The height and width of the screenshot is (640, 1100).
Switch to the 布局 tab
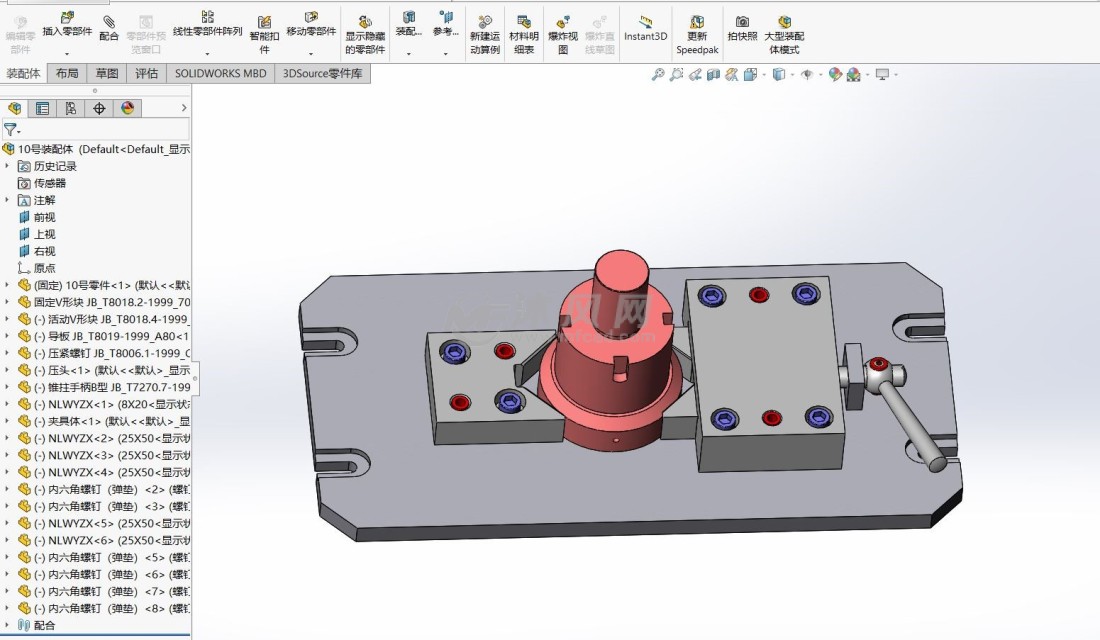pyautogui.click(x=67, y=73)
